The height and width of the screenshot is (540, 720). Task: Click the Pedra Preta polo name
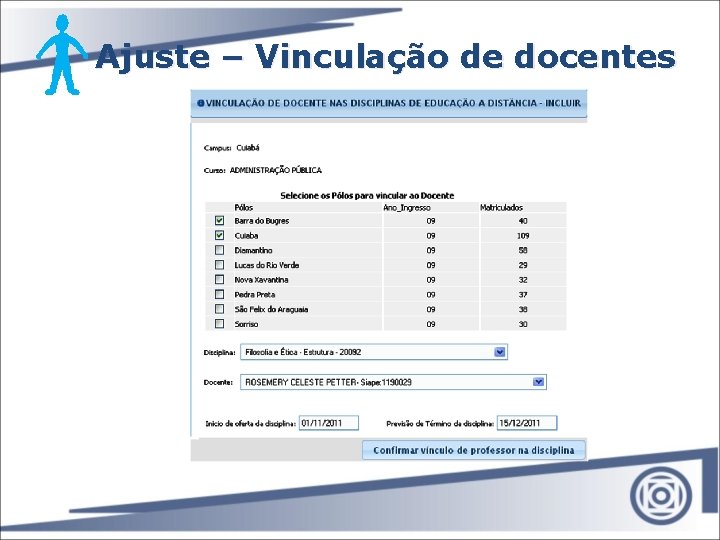[x=255, y=294]
